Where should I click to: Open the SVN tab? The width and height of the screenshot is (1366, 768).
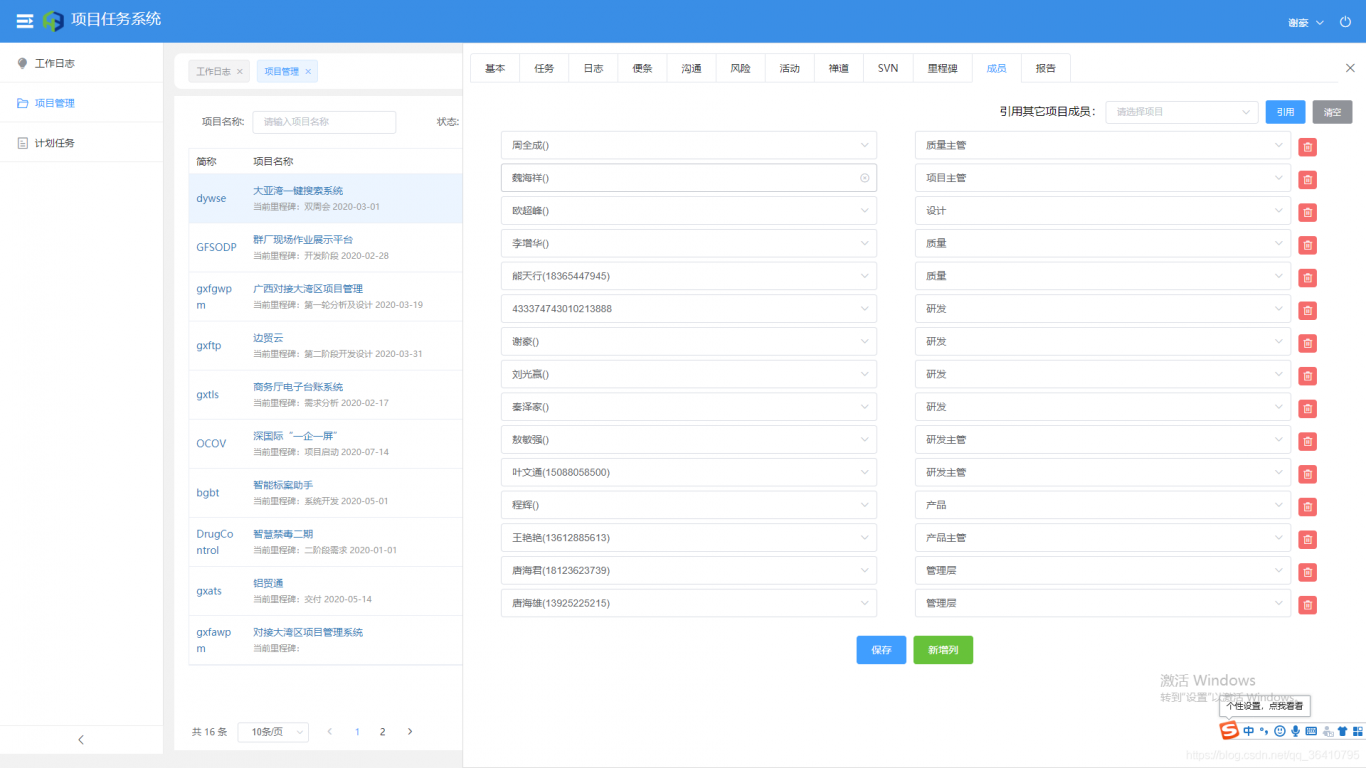(888, 68)
